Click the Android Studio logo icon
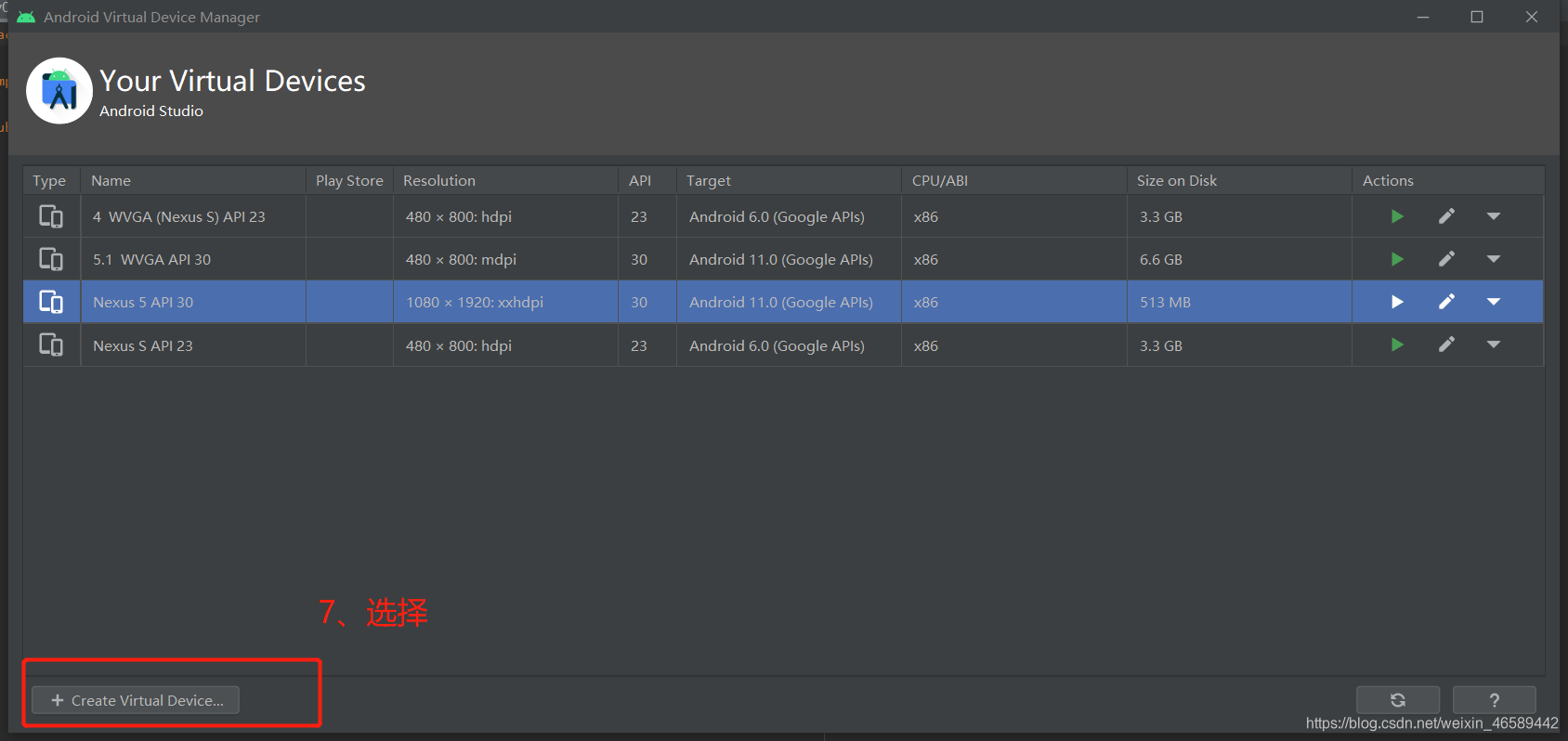The height and width of the screenshot is (741, 1568). pos(59,91)
